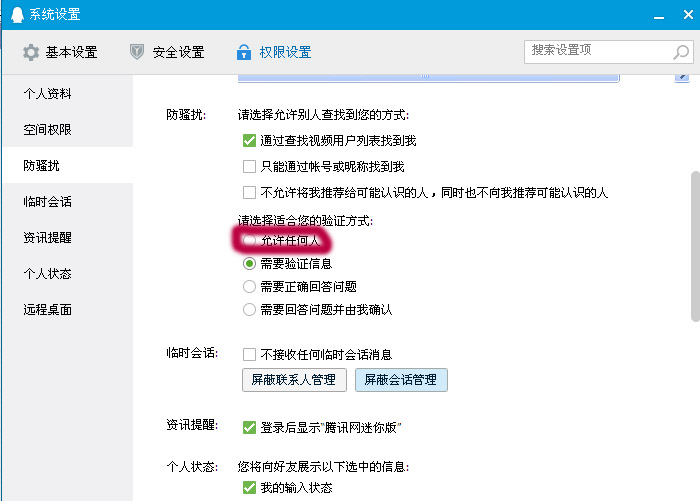Switch to 空间权限 sidebar section

(x=48, y=130)
